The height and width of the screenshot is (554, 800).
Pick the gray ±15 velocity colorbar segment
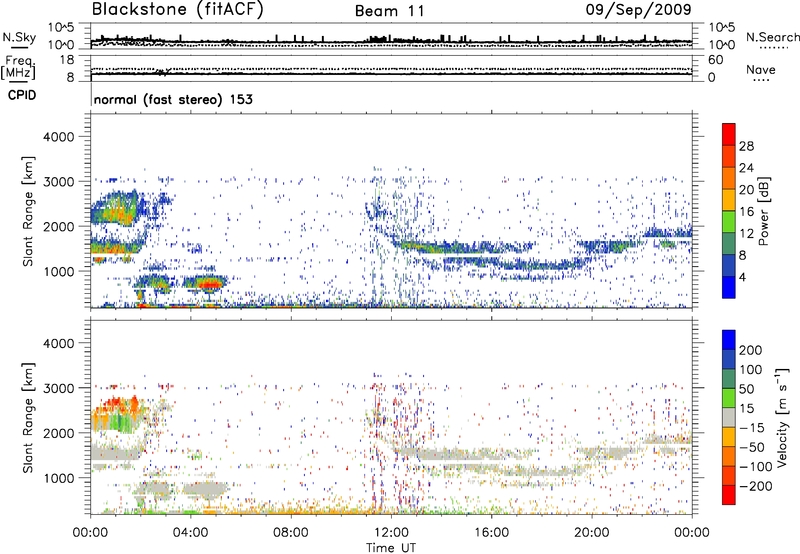tap(729, 417)
